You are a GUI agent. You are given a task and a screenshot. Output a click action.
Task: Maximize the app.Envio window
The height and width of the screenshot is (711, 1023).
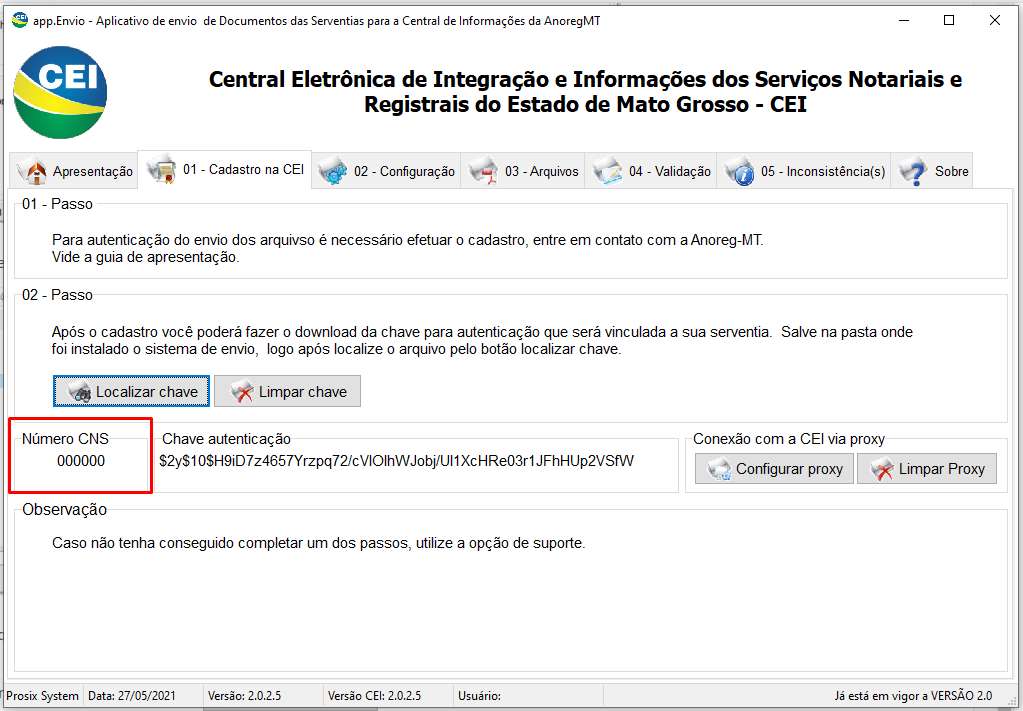(x=949, y=20)
